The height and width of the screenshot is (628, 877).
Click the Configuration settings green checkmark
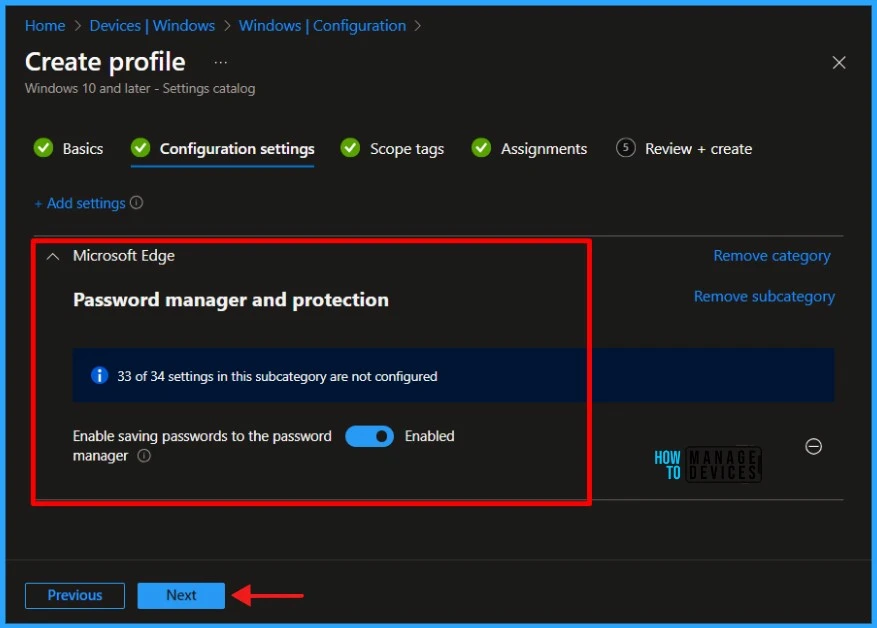(x=140, y=148)
